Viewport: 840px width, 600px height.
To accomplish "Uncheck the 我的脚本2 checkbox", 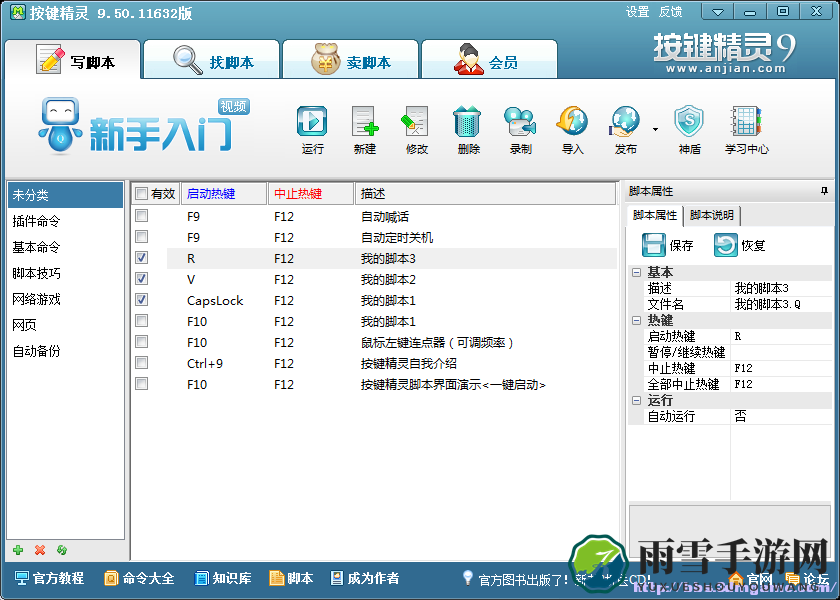I will [x=141, y=279].
